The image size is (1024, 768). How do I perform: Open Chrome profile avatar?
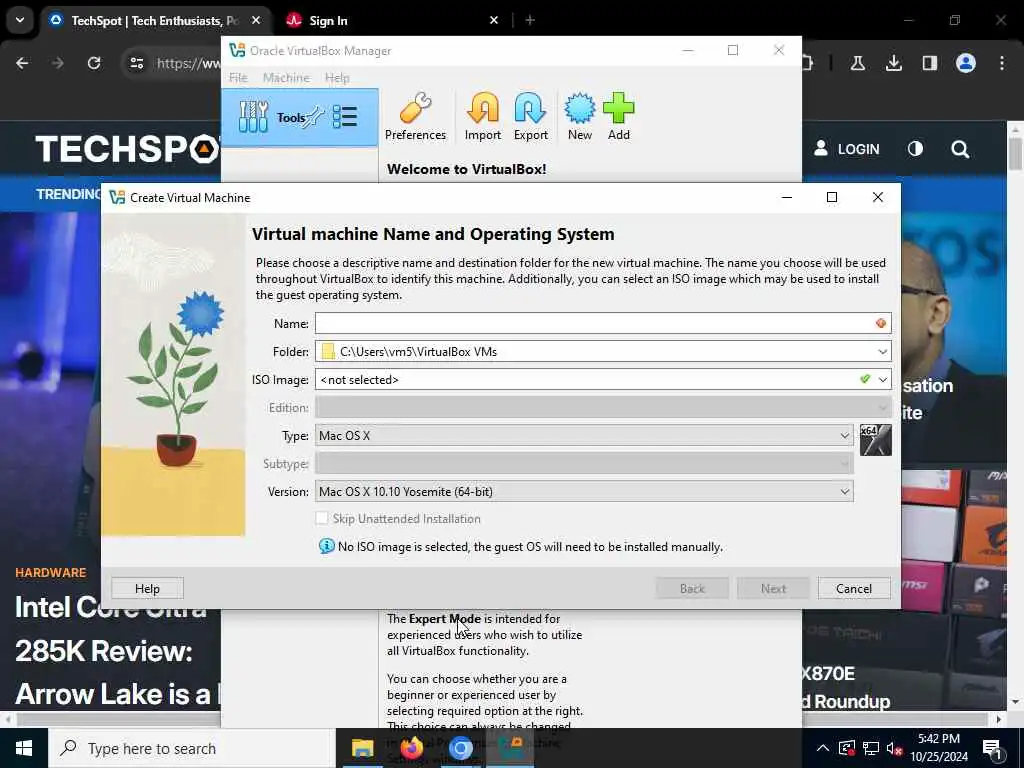point(965,63)
